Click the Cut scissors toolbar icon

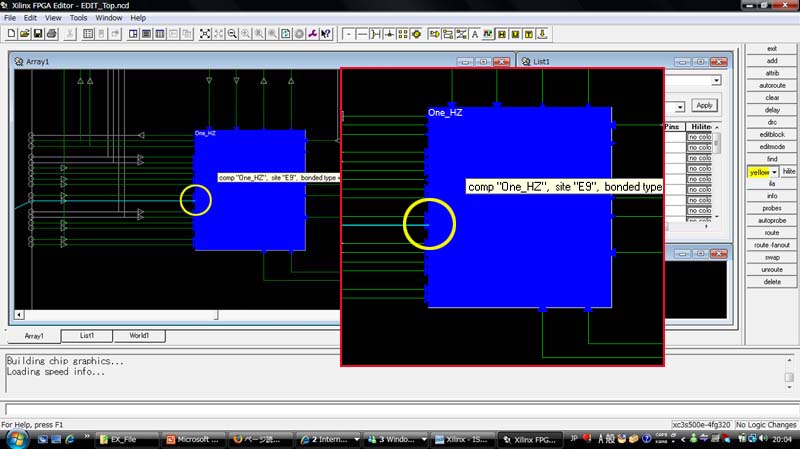[70, 34]
